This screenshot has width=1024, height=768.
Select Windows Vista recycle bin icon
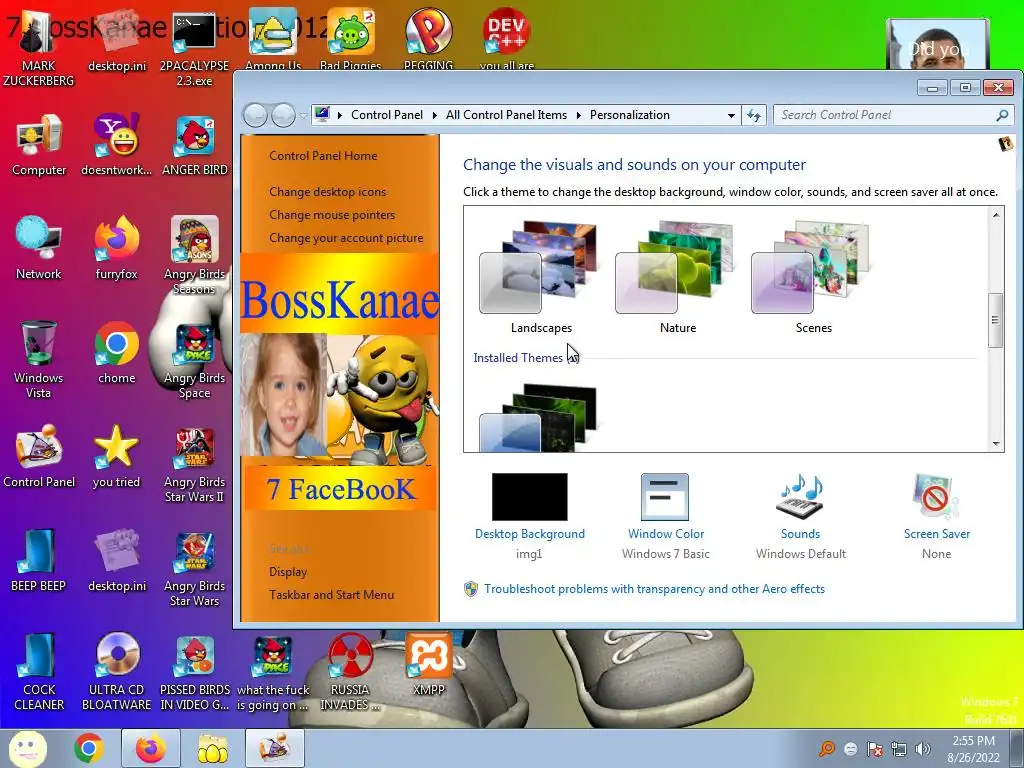39,359
